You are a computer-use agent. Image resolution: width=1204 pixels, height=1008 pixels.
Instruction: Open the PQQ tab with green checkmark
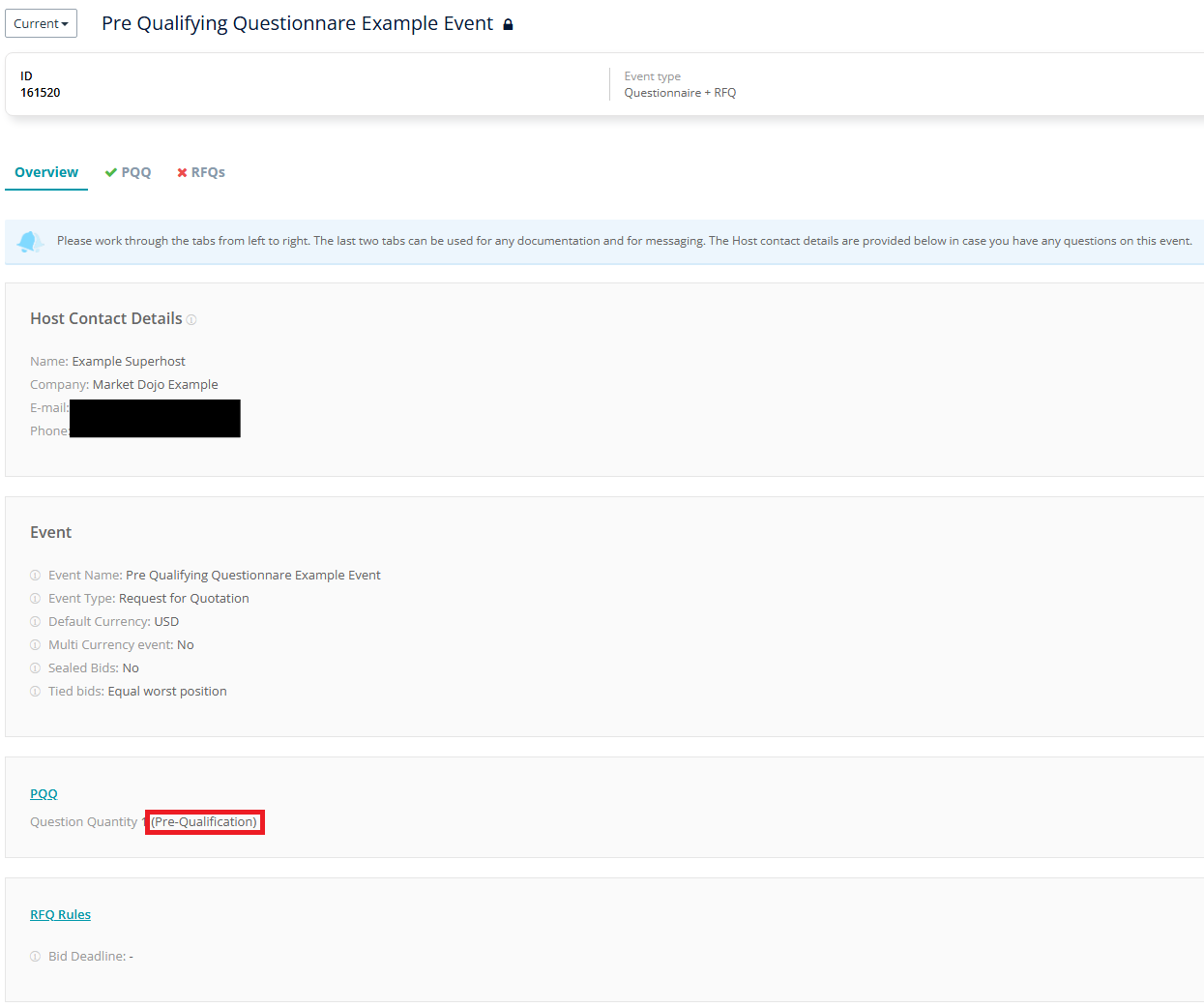(129, 172)
